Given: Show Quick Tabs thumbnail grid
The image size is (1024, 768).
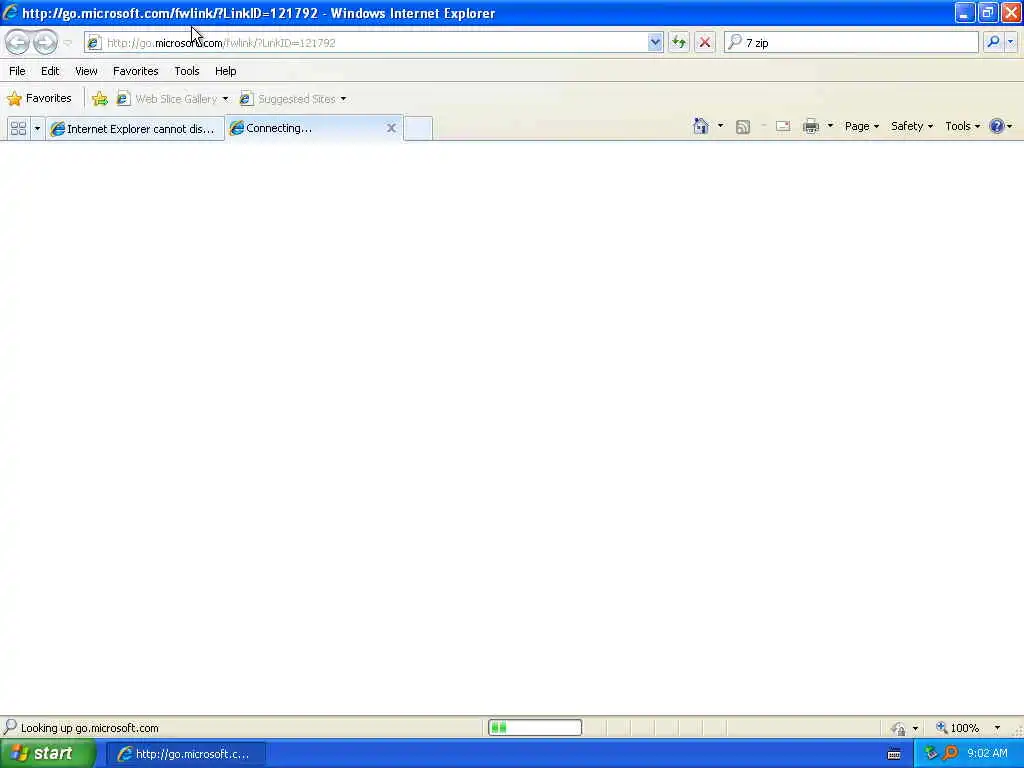Looking at the screenshot, I should point(18,128).
